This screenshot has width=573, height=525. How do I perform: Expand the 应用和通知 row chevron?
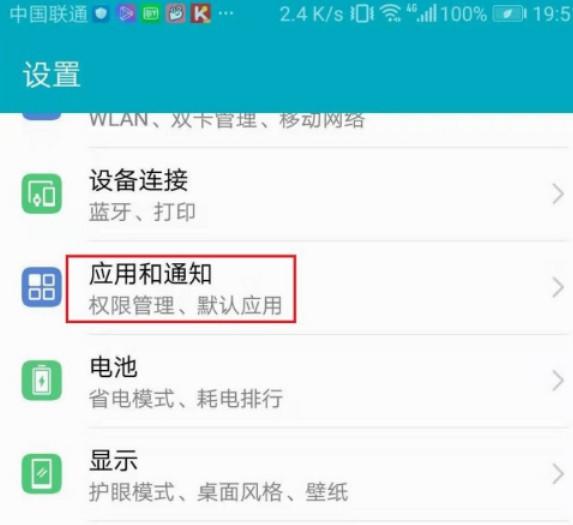point(558,288)
